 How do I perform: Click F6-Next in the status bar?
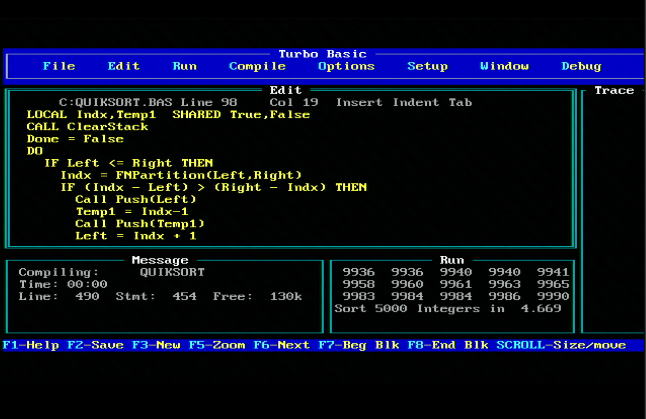[x=282, y=345]
